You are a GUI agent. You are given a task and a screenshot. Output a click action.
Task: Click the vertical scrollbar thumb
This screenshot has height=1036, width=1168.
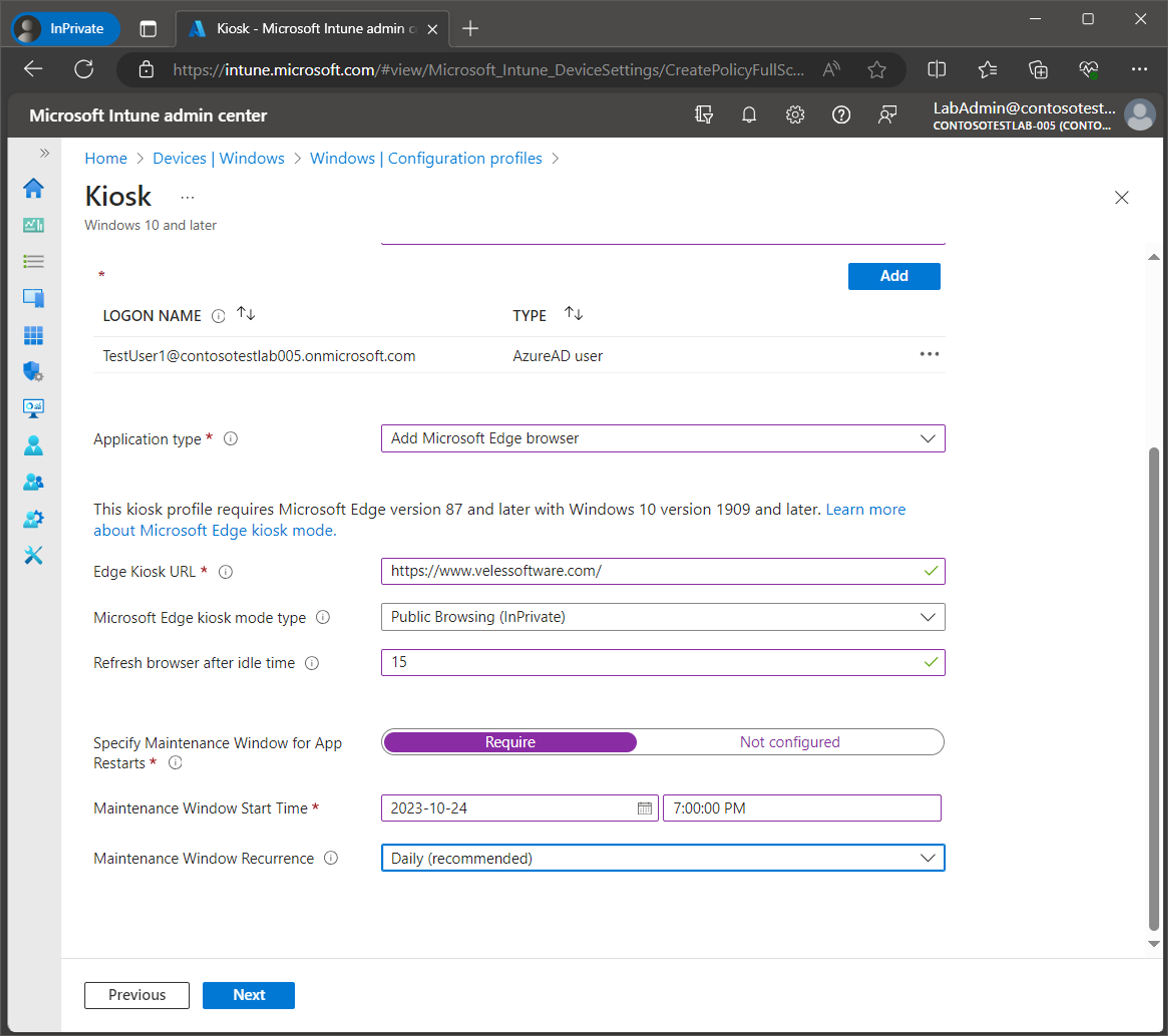[1154, 689]
